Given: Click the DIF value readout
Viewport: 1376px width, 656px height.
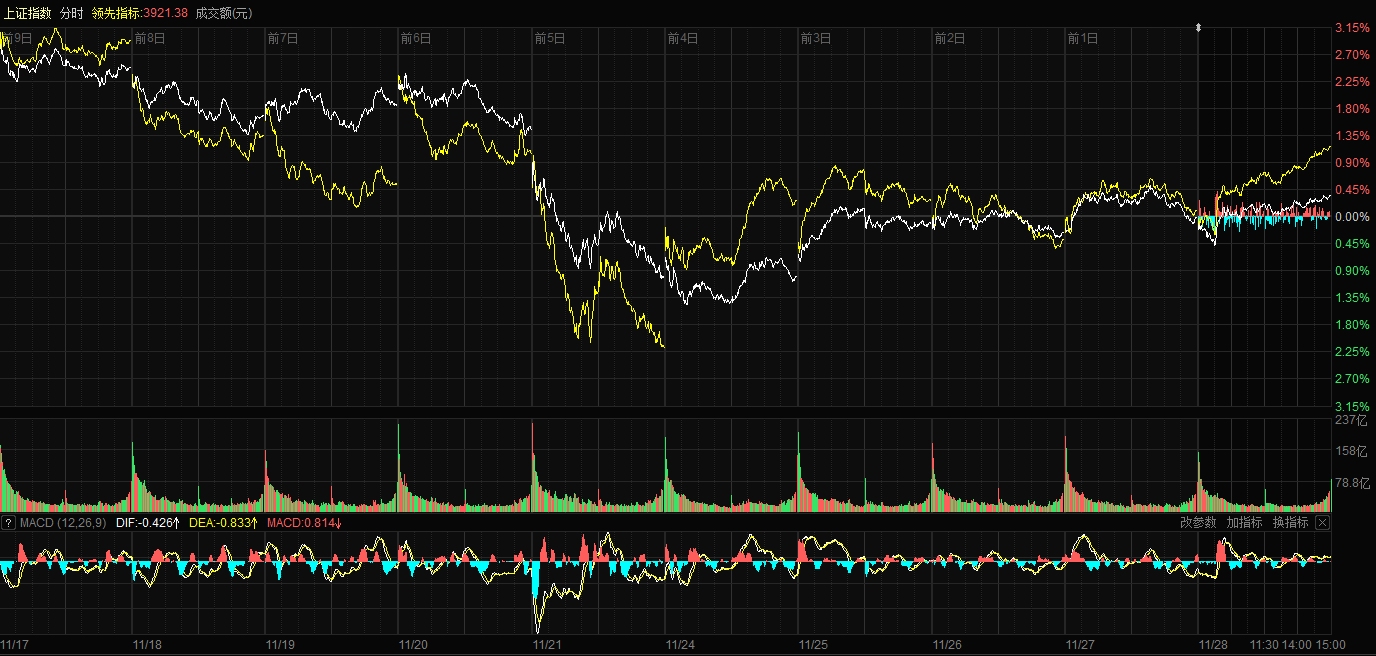Looking at the screenshot, I should point(147,523).
